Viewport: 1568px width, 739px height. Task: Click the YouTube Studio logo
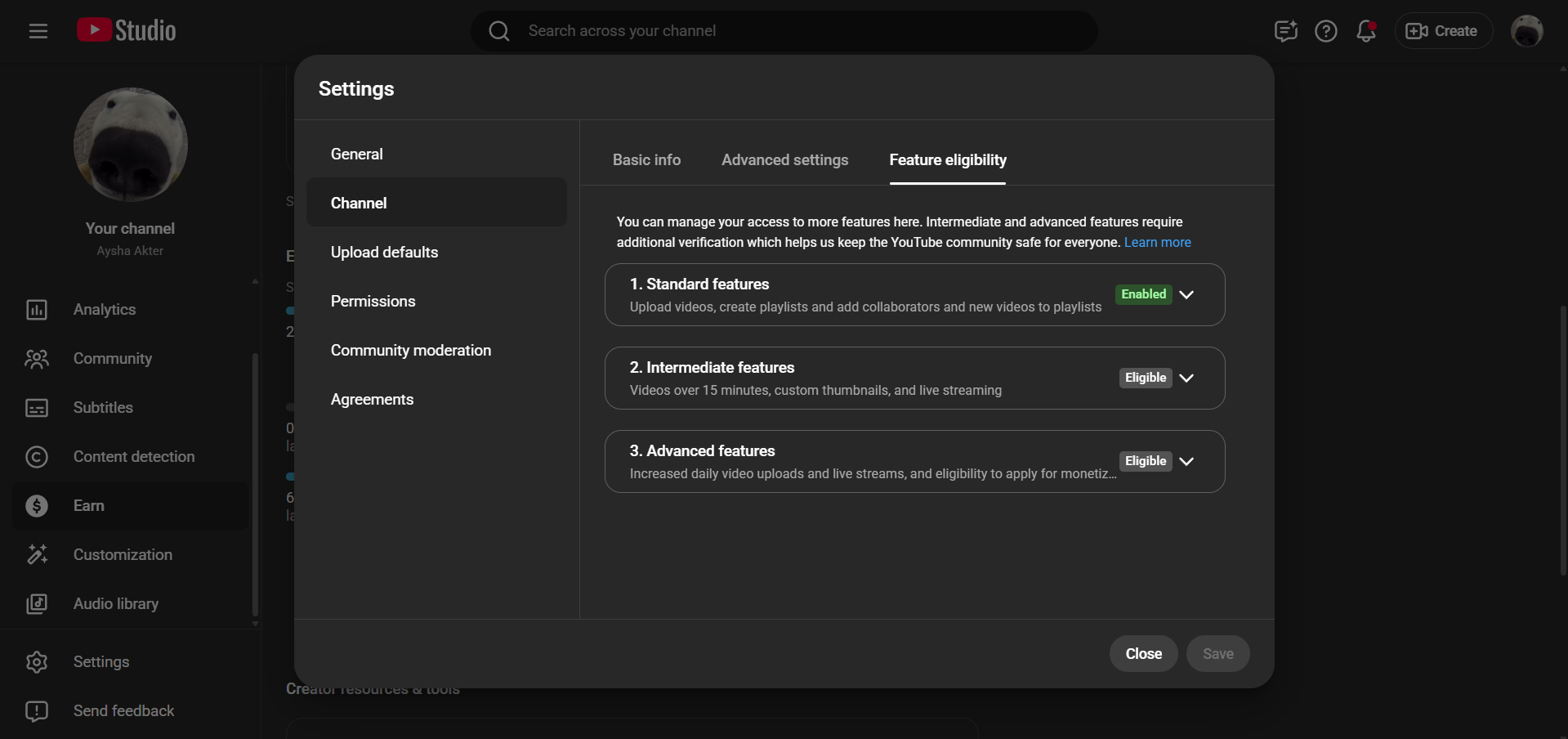pos(127,30)
